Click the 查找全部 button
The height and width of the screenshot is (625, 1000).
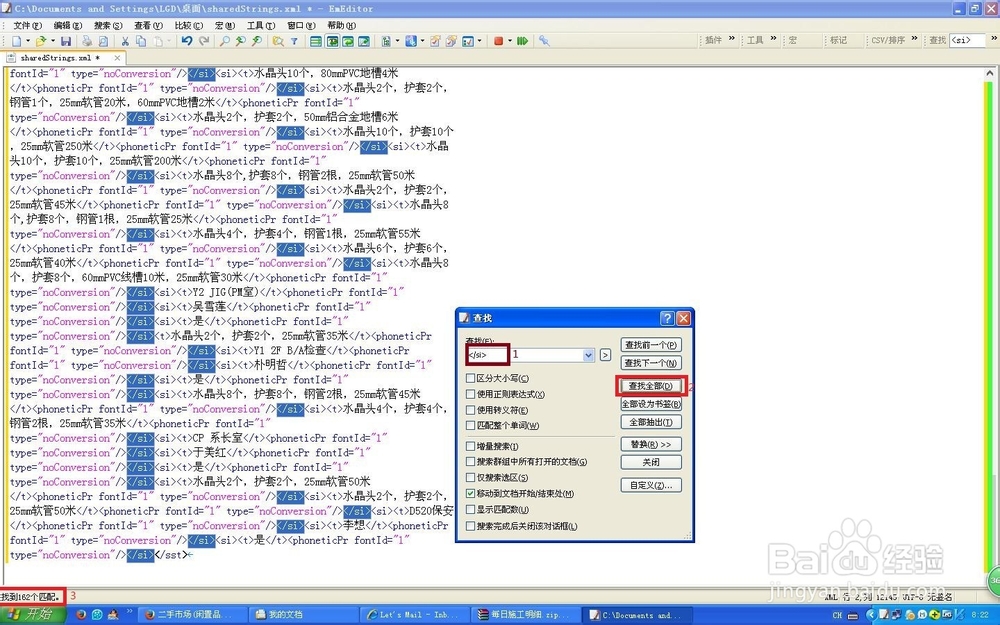pos(652,386)
